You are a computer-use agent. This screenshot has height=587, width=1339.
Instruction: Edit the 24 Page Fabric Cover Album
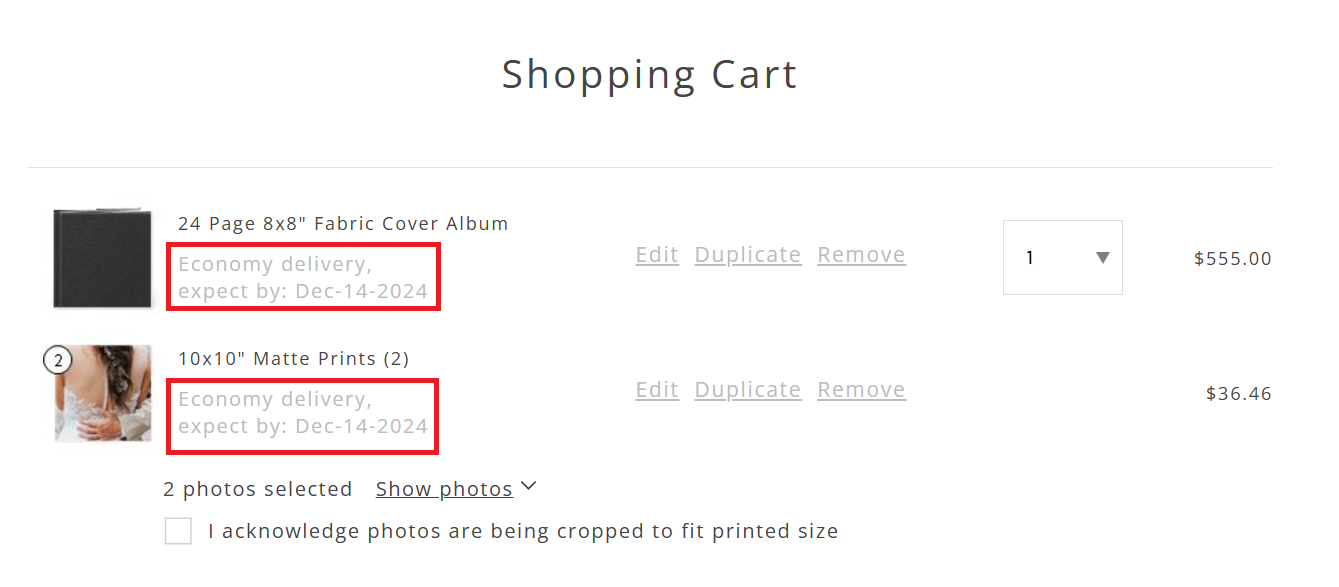pyautogui.click(x=657, y=255)
